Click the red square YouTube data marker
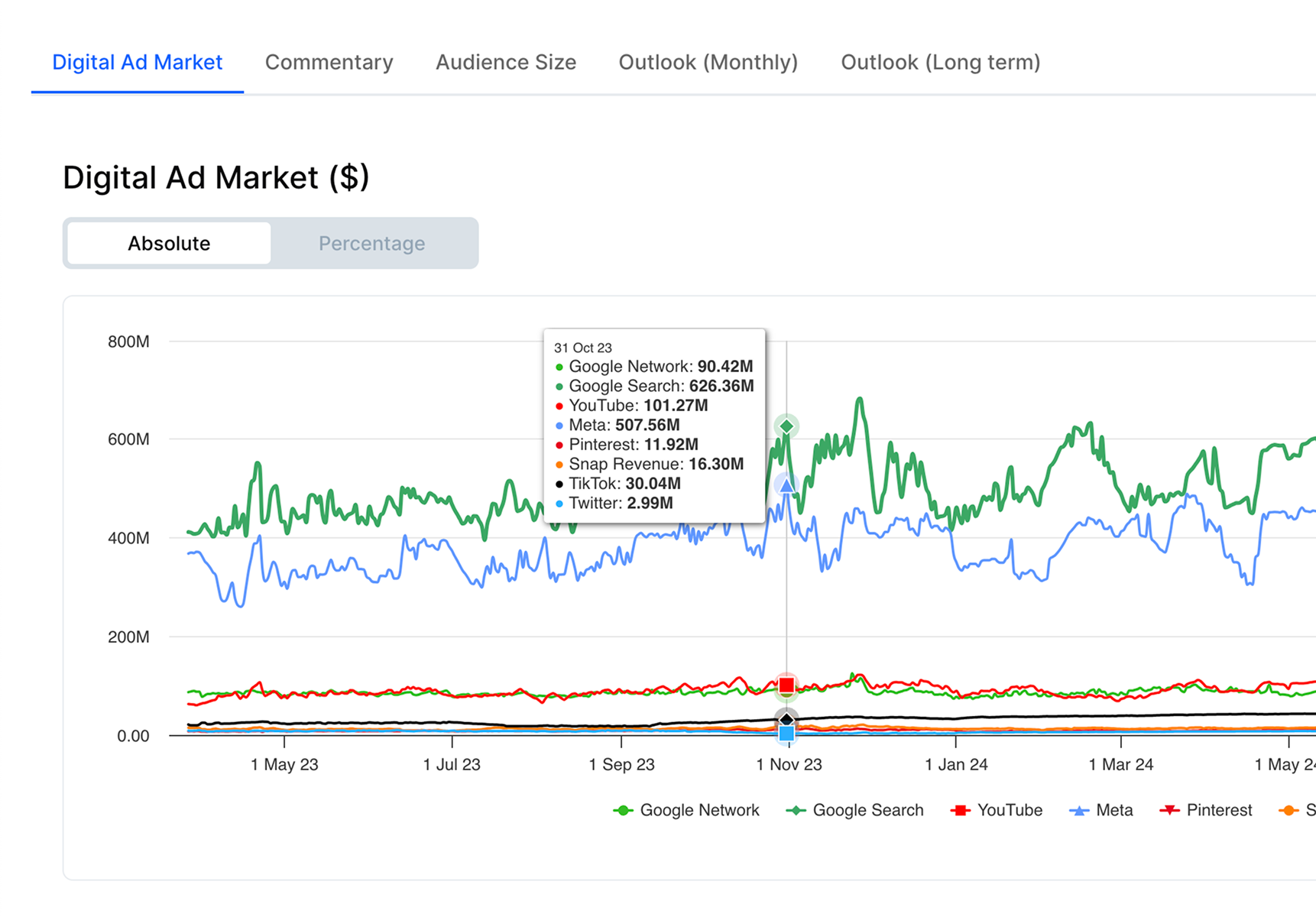 pos(786,685)
